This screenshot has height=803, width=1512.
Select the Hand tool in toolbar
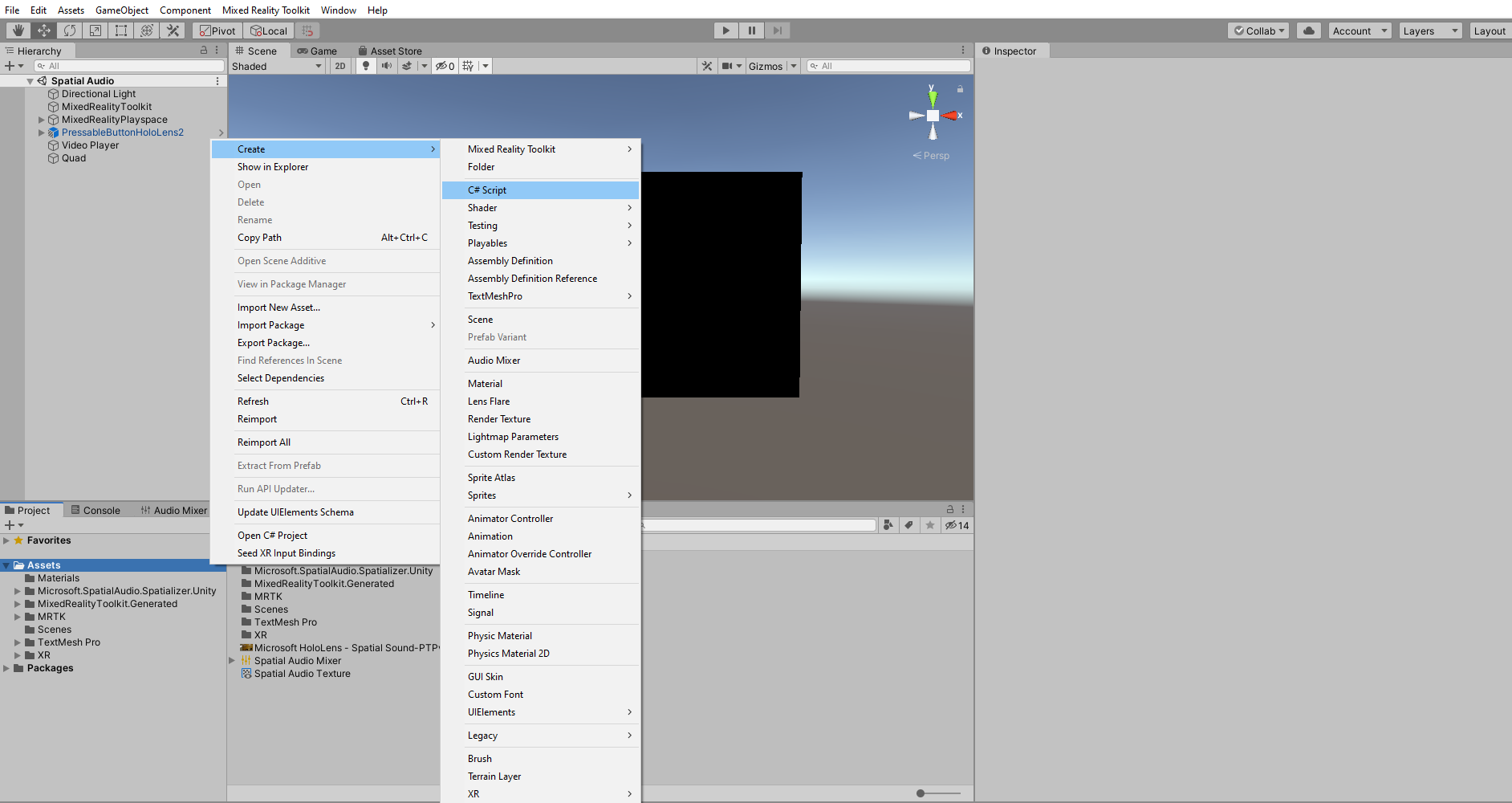click(x=18, y=31)
